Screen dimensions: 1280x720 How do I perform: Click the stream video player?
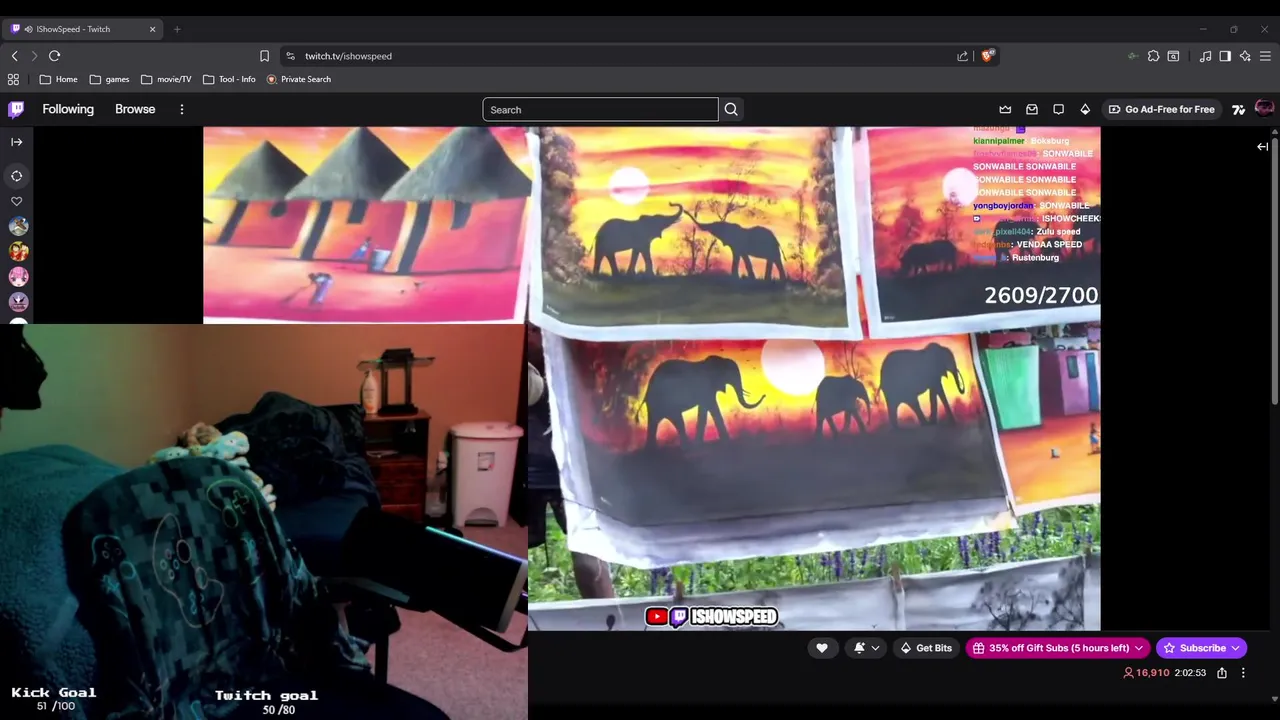(x=651, y=378)
